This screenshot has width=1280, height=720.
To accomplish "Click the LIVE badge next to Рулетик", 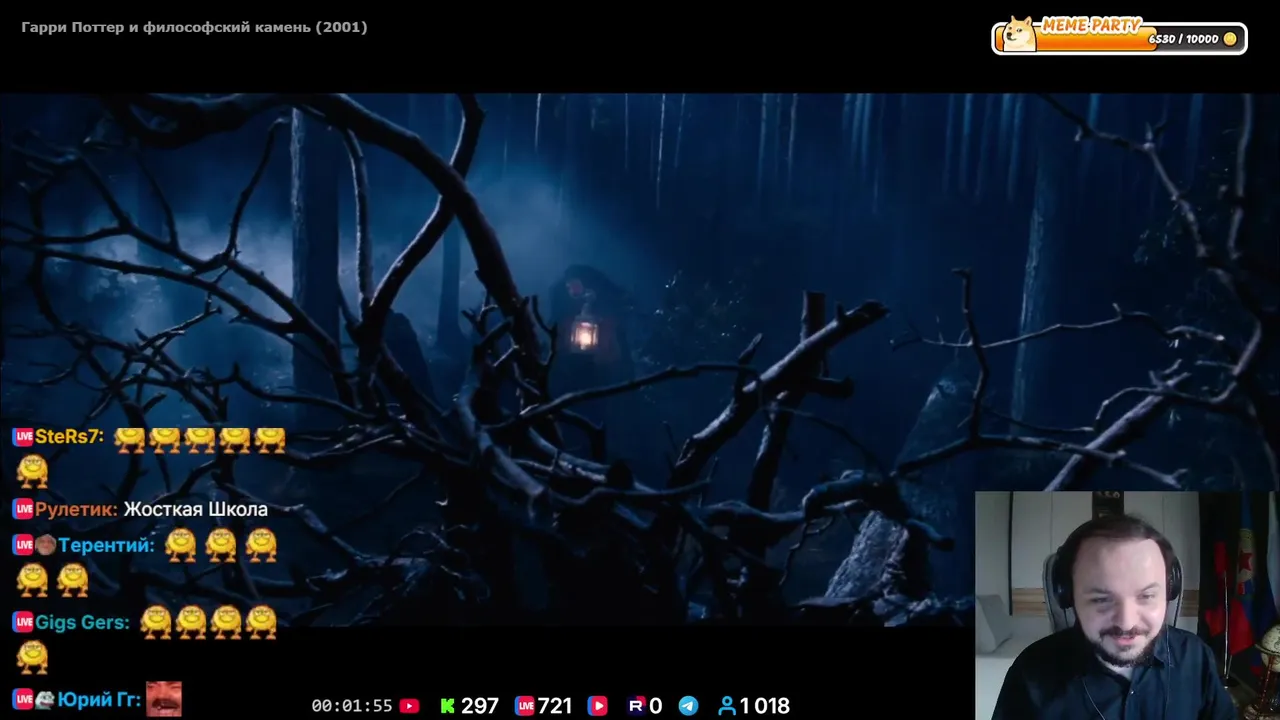I will (23, 509).
